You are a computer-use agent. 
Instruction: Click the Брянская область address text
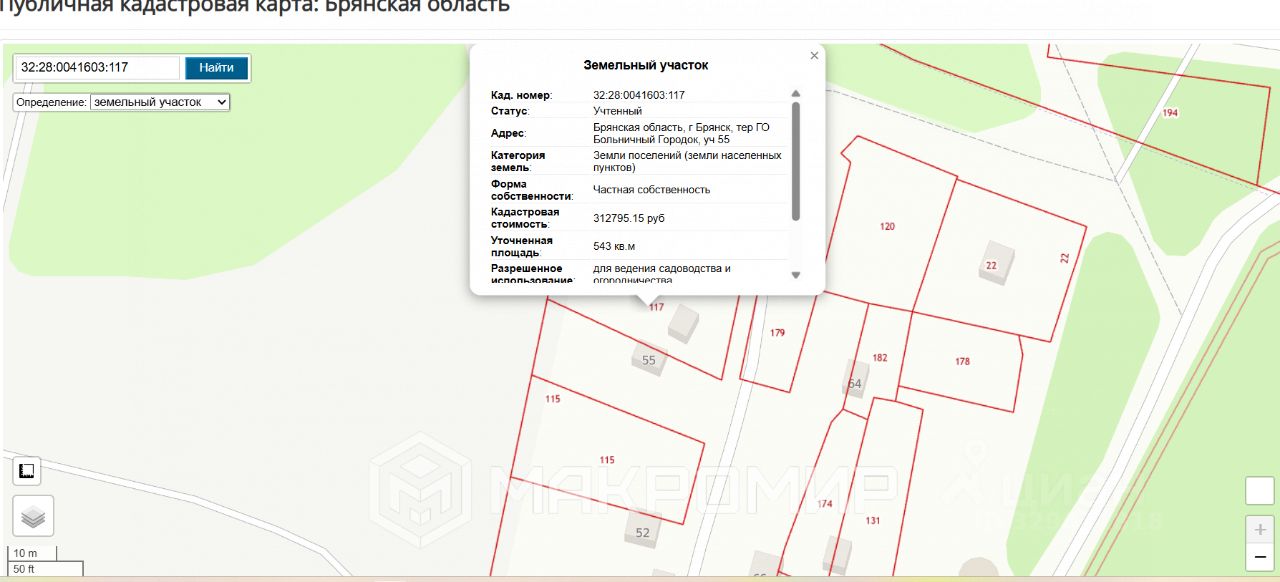681,133
